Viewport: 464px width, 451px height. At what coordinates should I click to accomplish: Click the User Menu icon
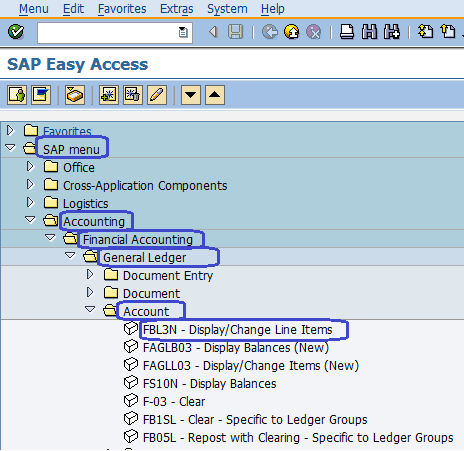coord(17,95)
